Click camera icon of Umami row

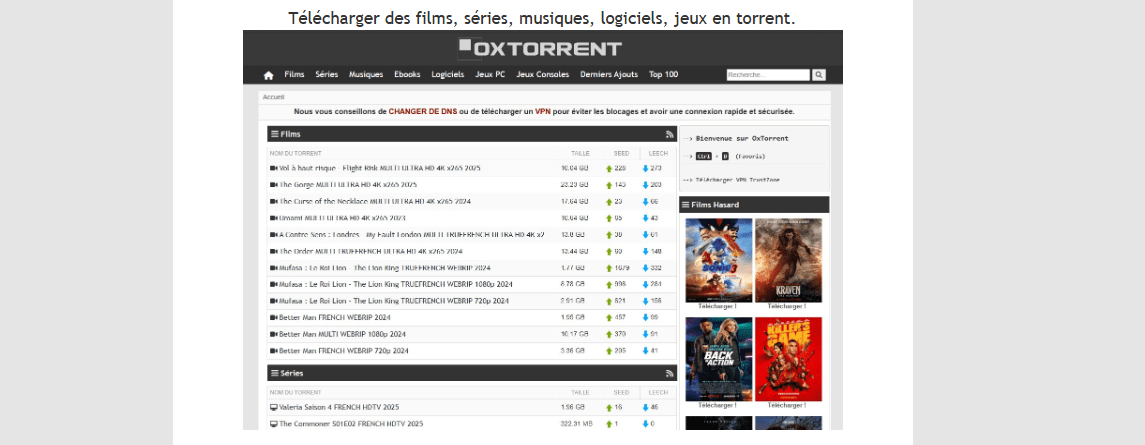point(274,218)
